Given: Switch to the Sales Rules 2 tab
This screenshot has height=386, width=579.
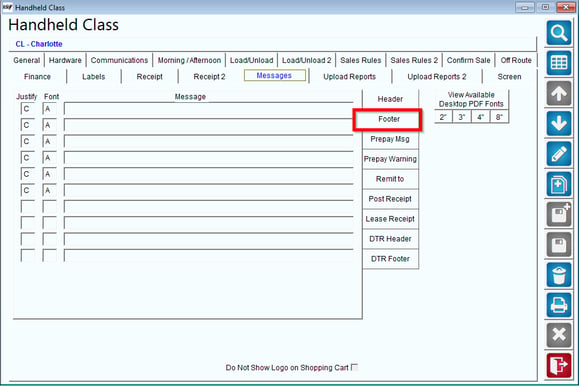Looking at the screenshot, I should pos(414,60).
